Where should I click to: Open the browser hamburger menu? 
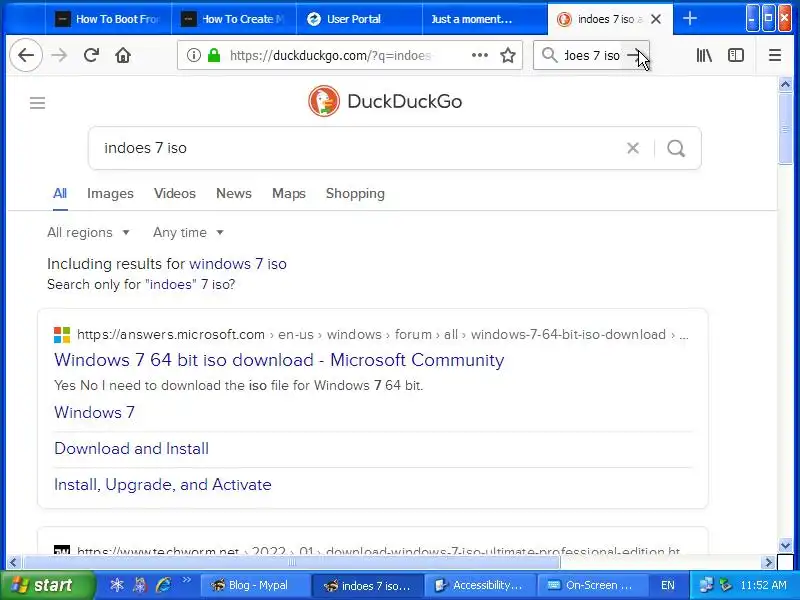pos(774,55)
